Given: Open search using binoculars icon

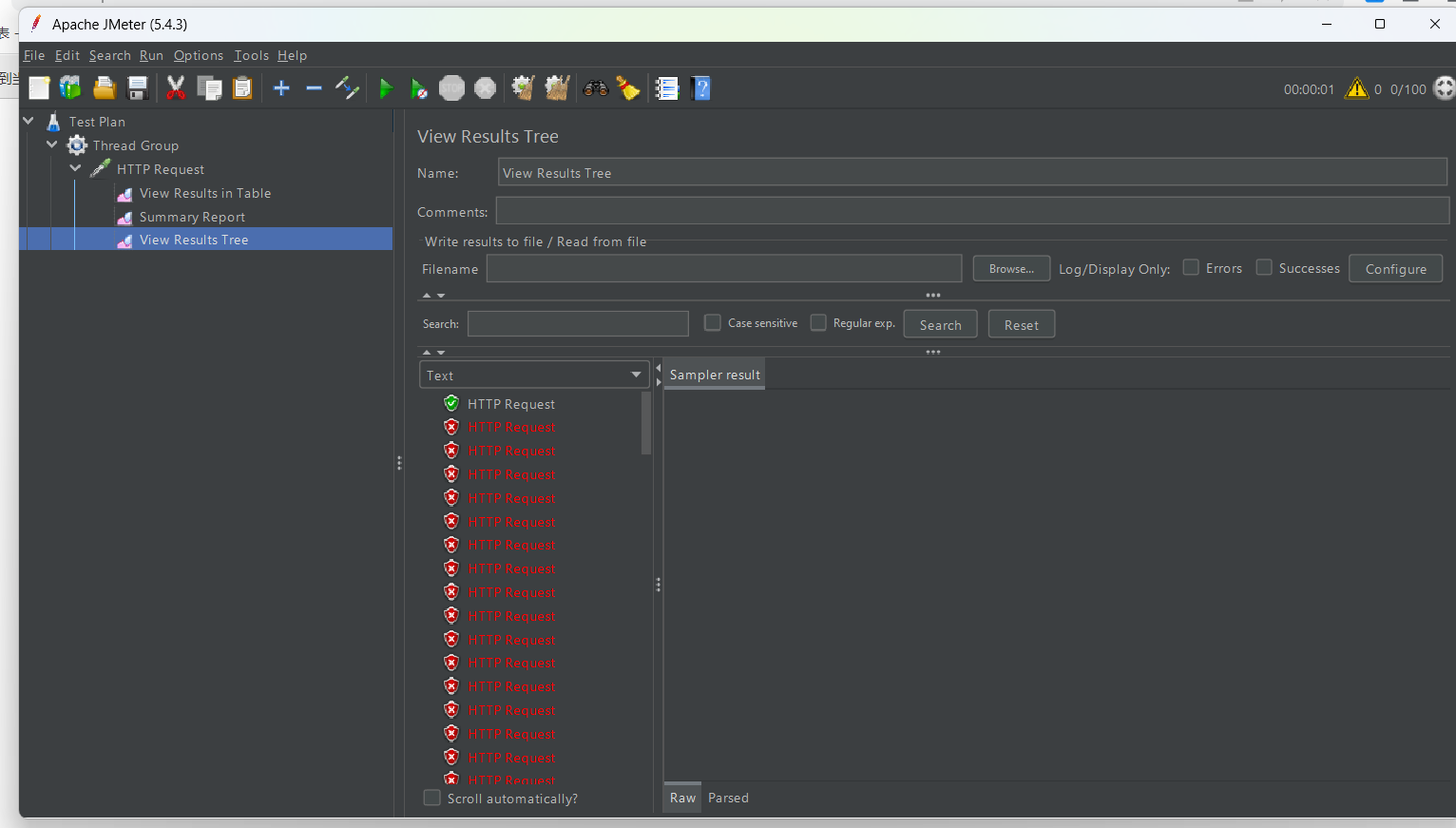Looking at the screenshot, I should click(x=596, y=88).
